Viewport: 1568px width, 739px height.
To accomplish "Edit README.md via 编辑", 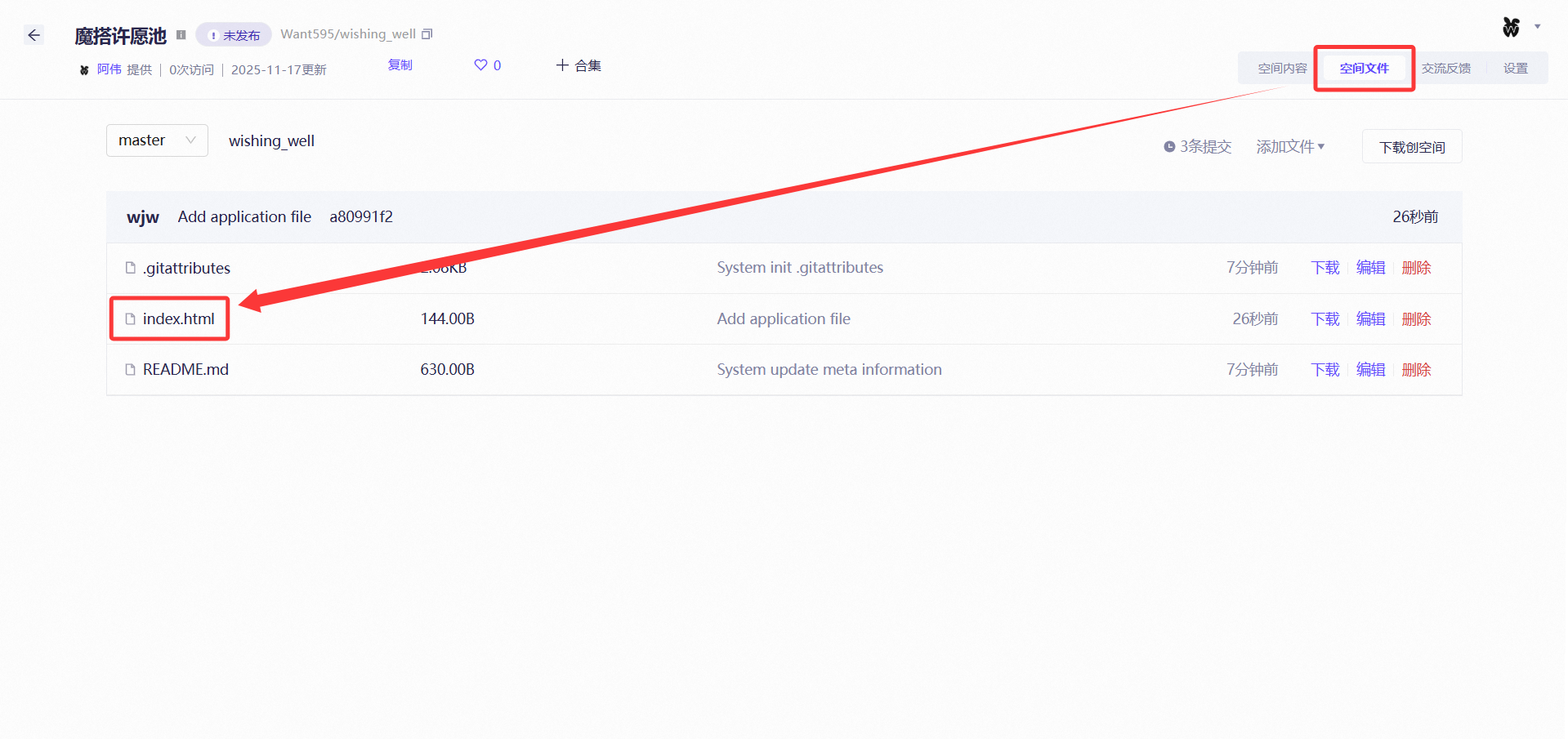I will coord(1371,370).
